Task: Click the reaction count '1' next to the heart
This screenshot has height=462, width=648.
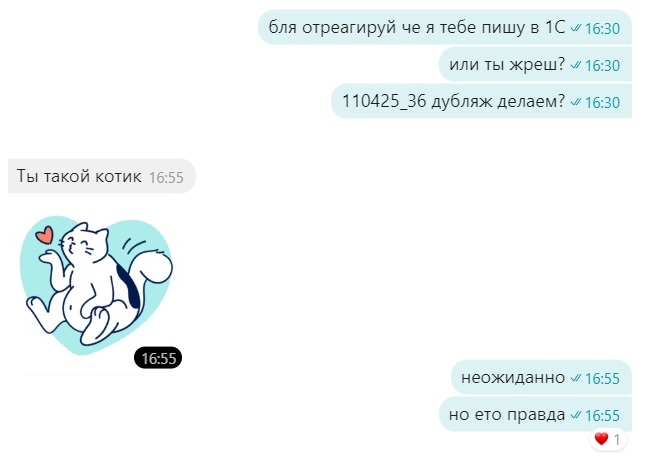Action: 617,440
